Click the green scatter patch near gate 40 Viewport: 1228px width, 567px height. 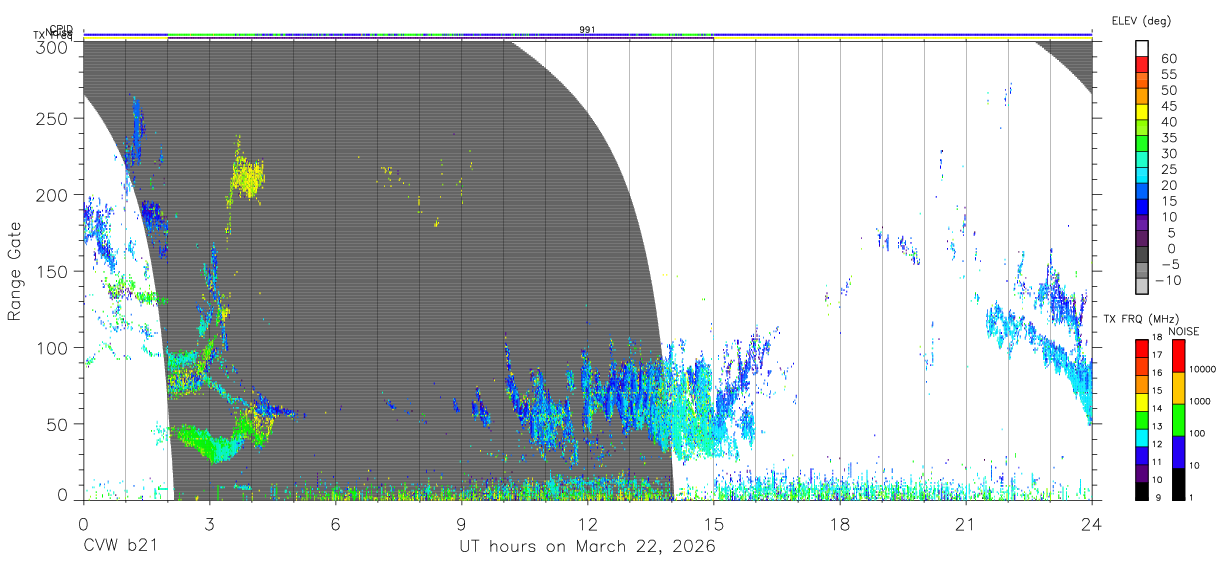point(206,441)
